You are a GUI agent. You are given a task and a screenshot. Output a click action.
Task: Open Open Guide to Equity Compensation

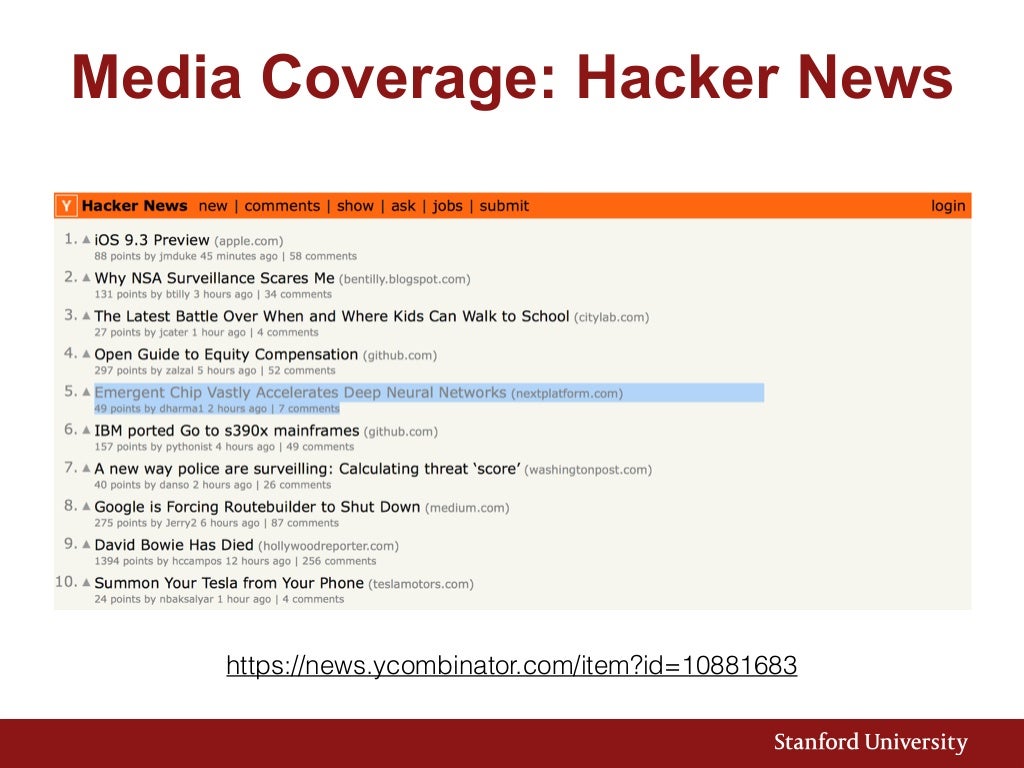pos(226,355)
